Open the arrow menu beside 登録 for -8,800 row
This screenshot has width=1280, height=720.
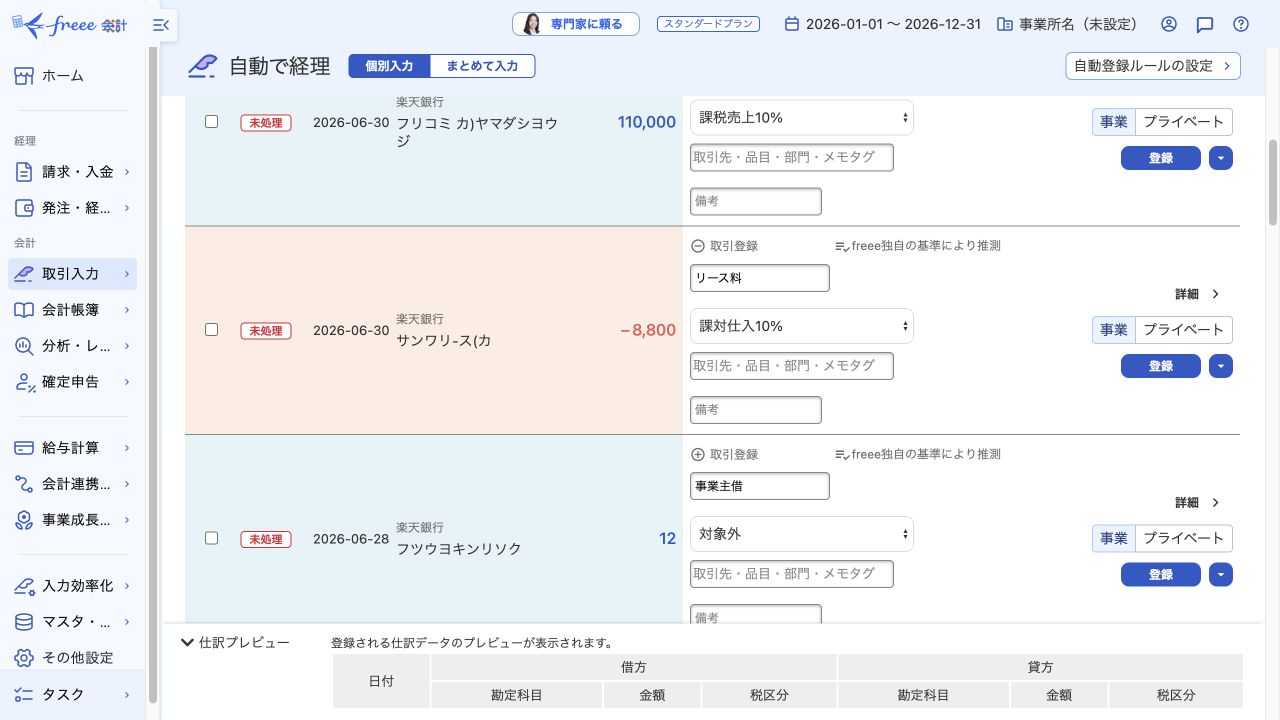[x=1221, y=366]
